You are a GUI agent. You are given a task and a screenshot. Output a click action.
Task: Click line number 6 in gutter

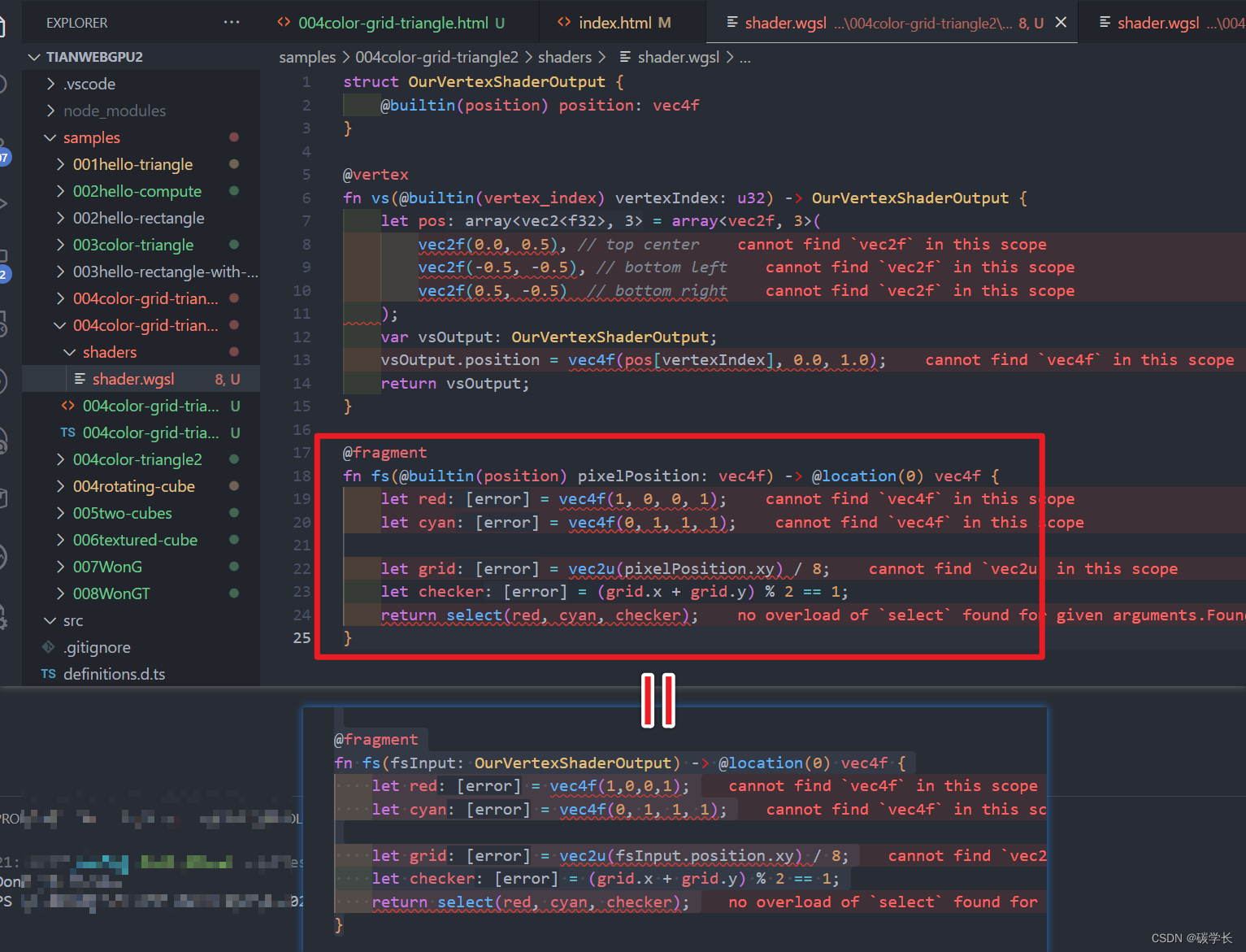306,198
